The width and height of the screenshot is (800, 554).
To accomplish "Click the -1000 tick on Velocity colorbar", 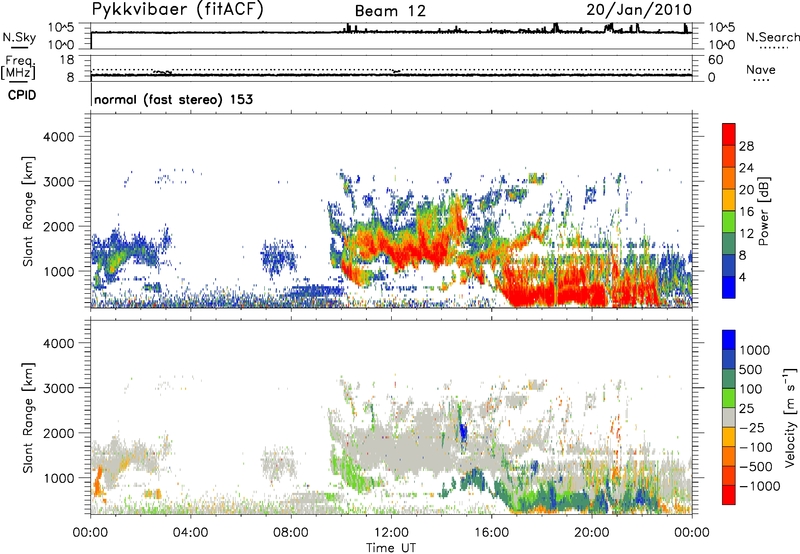I will point(760,486).
